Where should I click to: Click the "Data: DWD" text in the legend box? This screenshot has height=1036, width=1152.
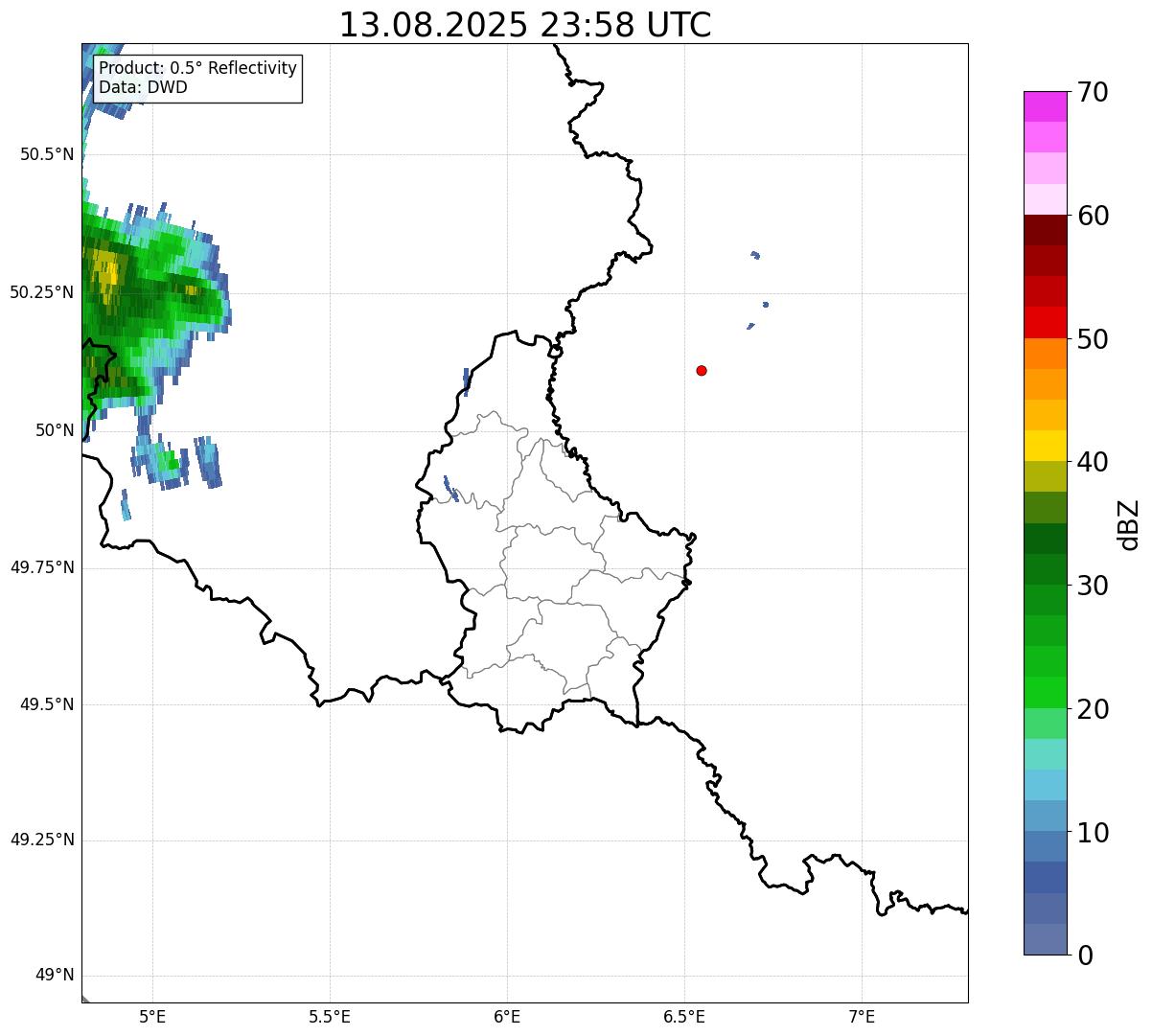[x=143, y=87]
